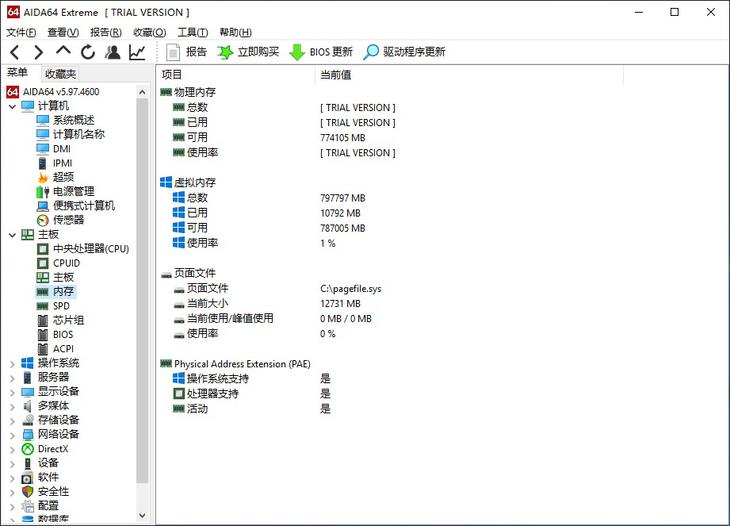
Task: Expand the 设备 tree node
Action: click(x=12, y=464)
